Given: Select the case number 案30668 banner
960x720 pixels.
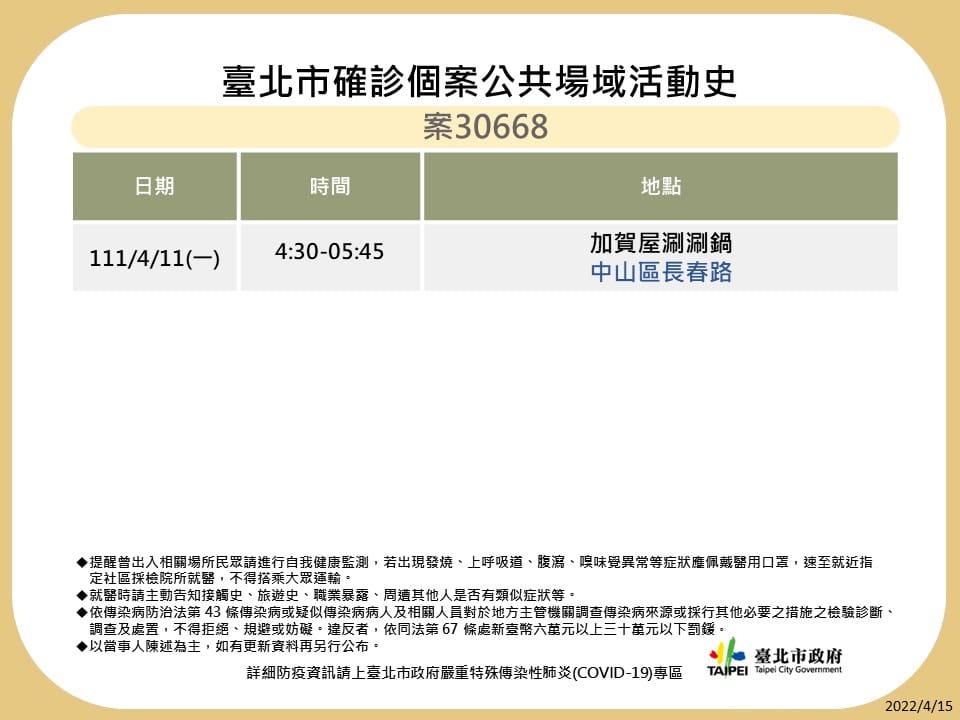Looking at the screenshot, I should click(486, 127).
